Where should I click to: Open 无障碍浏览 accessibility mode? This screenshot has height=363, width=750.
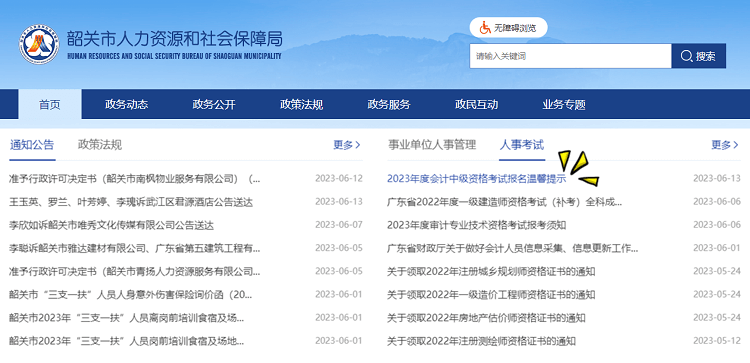508,28
